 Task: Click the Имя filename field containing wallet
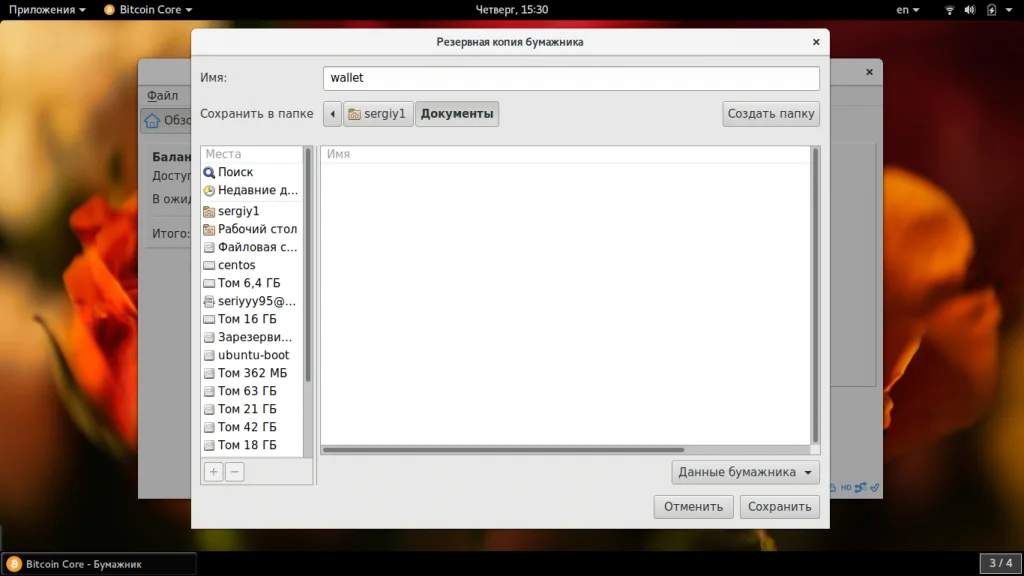[x=571, y=78]
